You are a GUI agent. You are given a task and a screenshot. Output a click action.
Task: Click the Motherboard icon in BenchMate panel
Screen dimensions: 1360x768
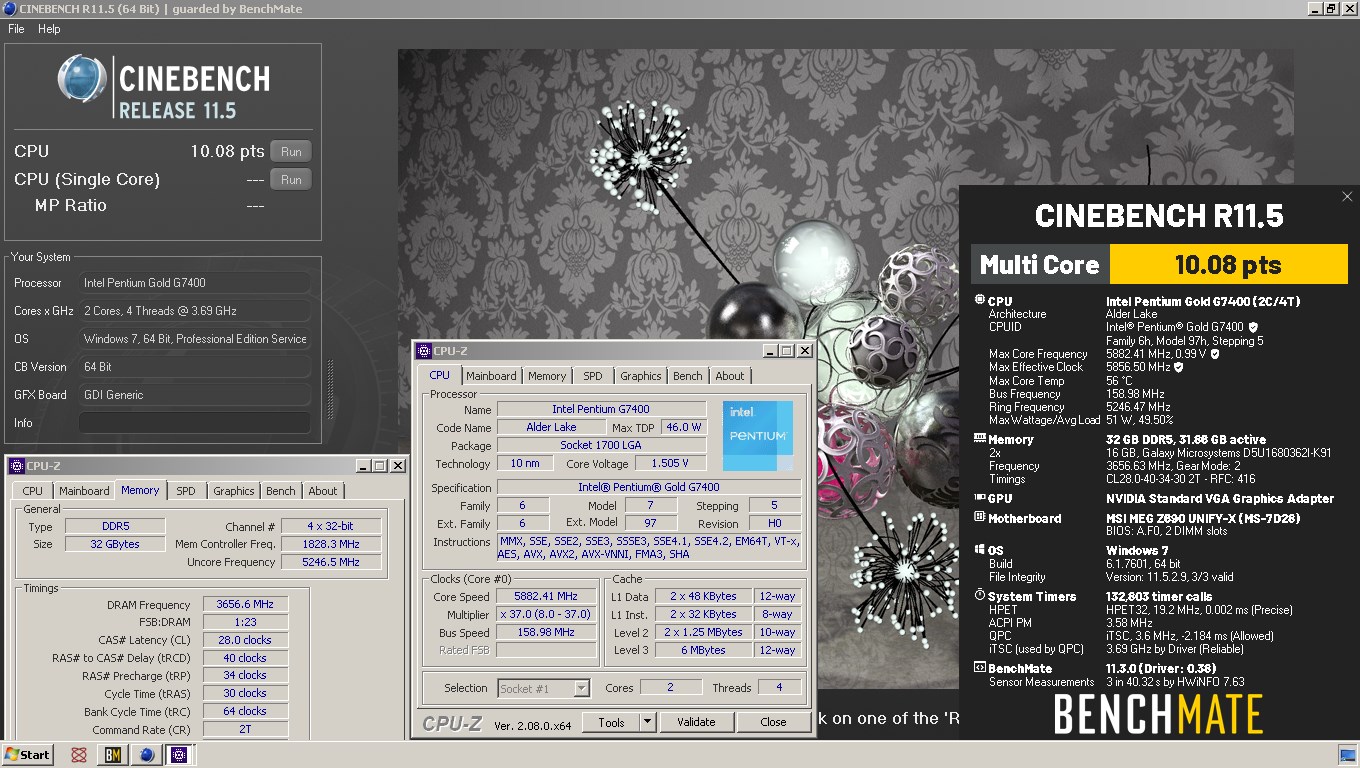pyautogui.click(x=979, y=518)
